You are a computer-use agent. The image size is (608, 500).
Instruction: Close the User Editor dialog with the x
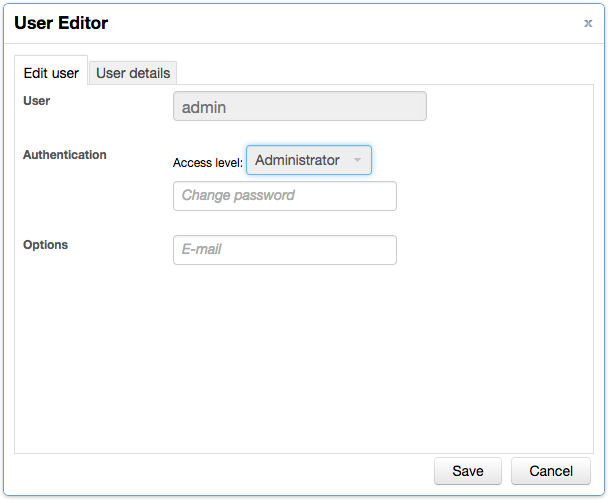[x=588, y=23]
